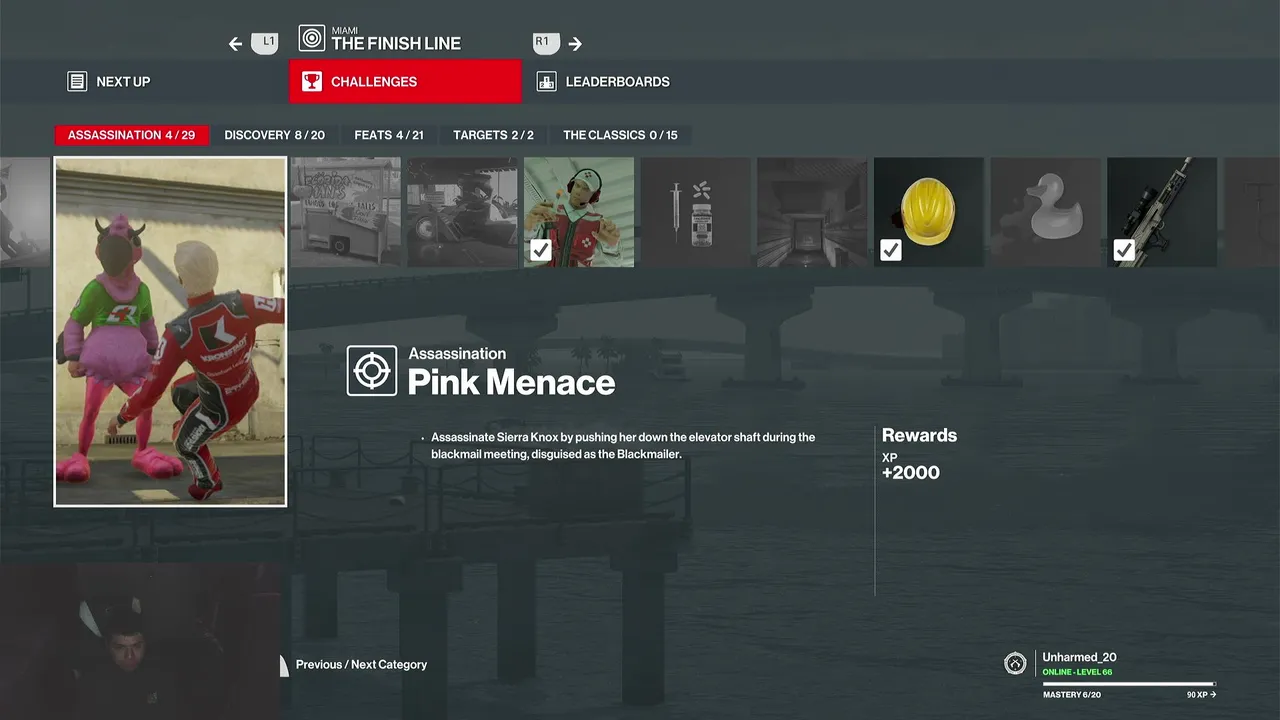Click the Assassination crosshair icon
Screen dimensions: 1280x720
point(372,371)
